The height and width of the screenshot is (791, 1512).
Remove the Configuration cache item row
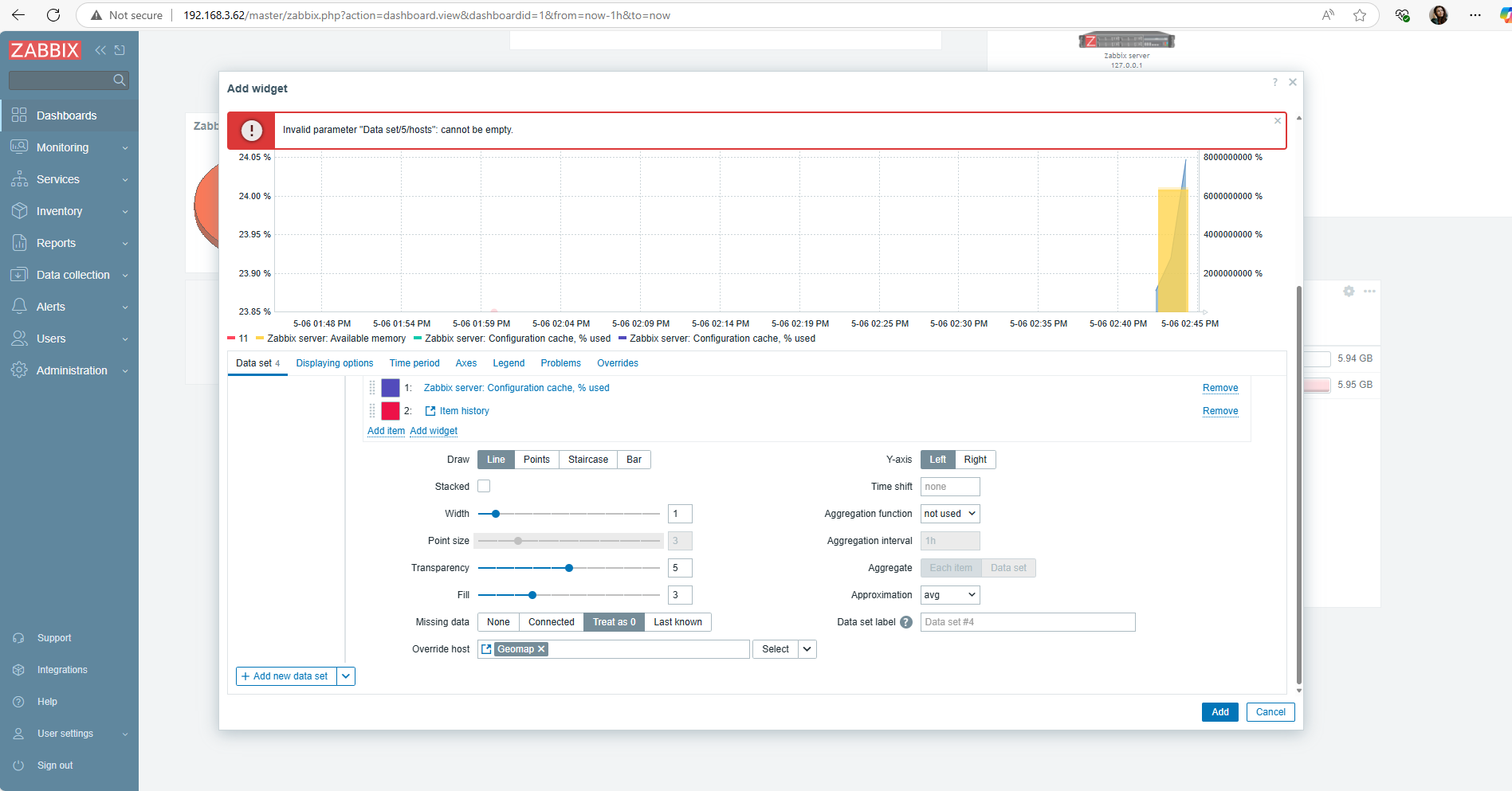coord(1220,388)
